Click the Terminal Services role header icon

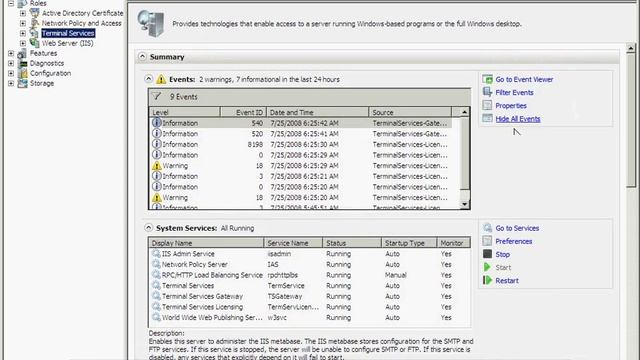tap(151, 23)
